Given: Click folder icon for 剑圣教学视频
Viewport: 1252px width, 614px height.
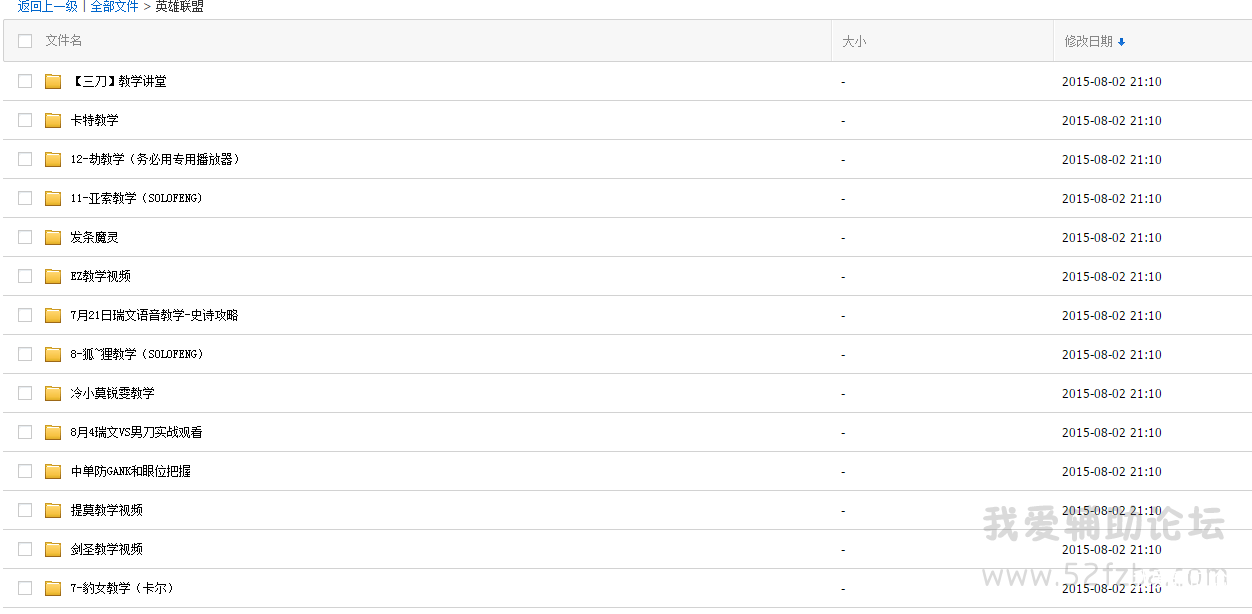Looking at the screenshot, I should point(53,549).
